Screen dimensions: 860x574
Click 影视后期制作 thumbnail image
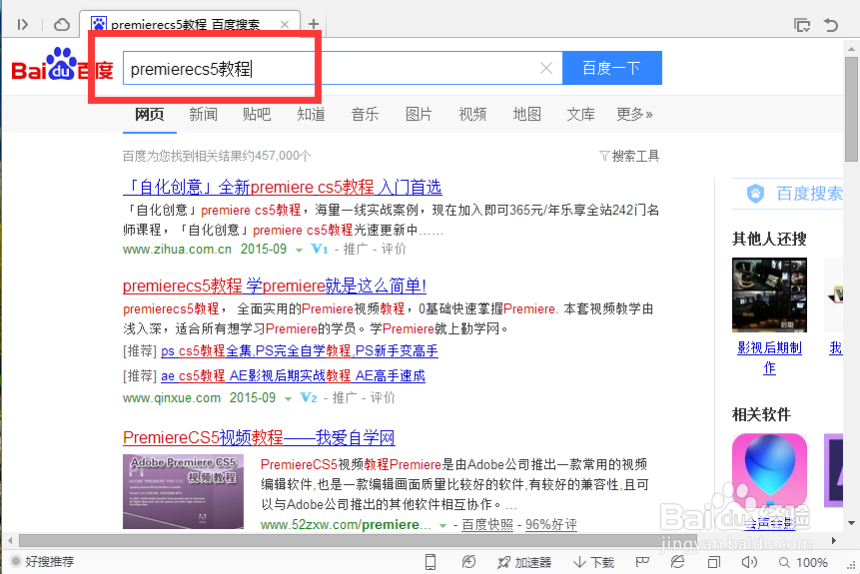tap(770, 294)
